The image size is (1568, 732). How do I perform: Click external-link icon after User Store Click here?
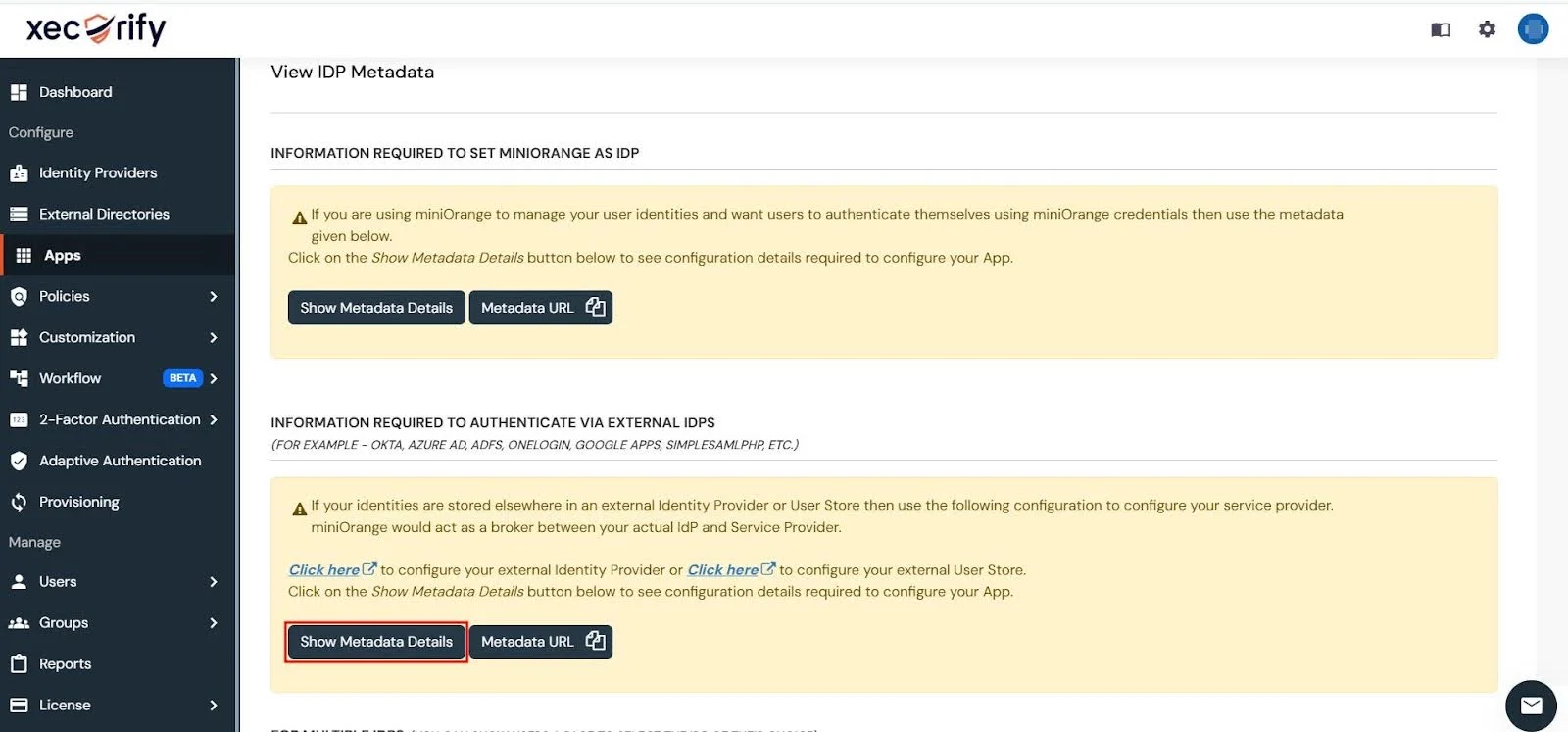click(x=768, y=568)
